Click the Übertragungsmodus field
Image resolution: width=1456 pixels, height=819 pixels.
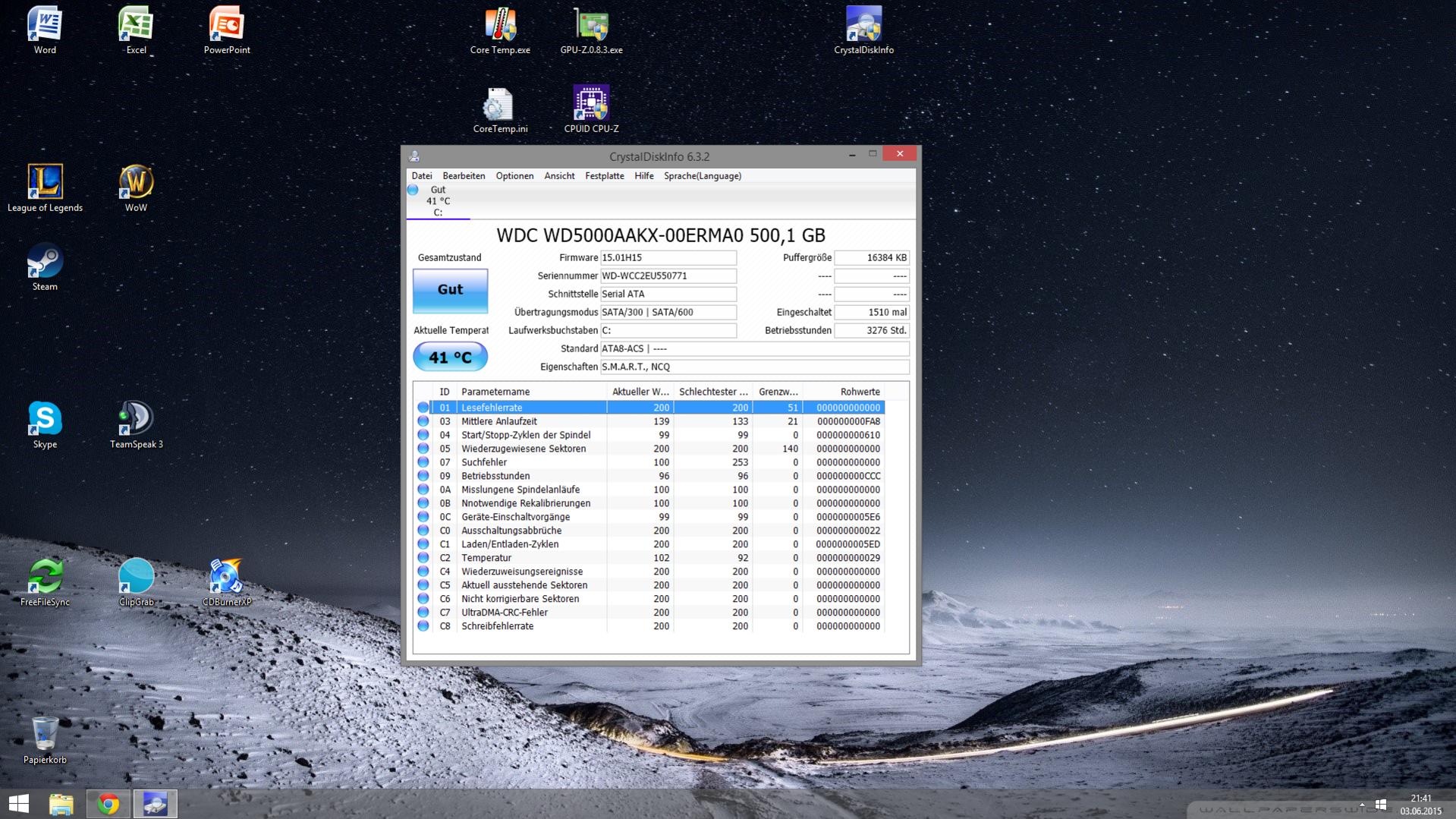pos(668,313)
